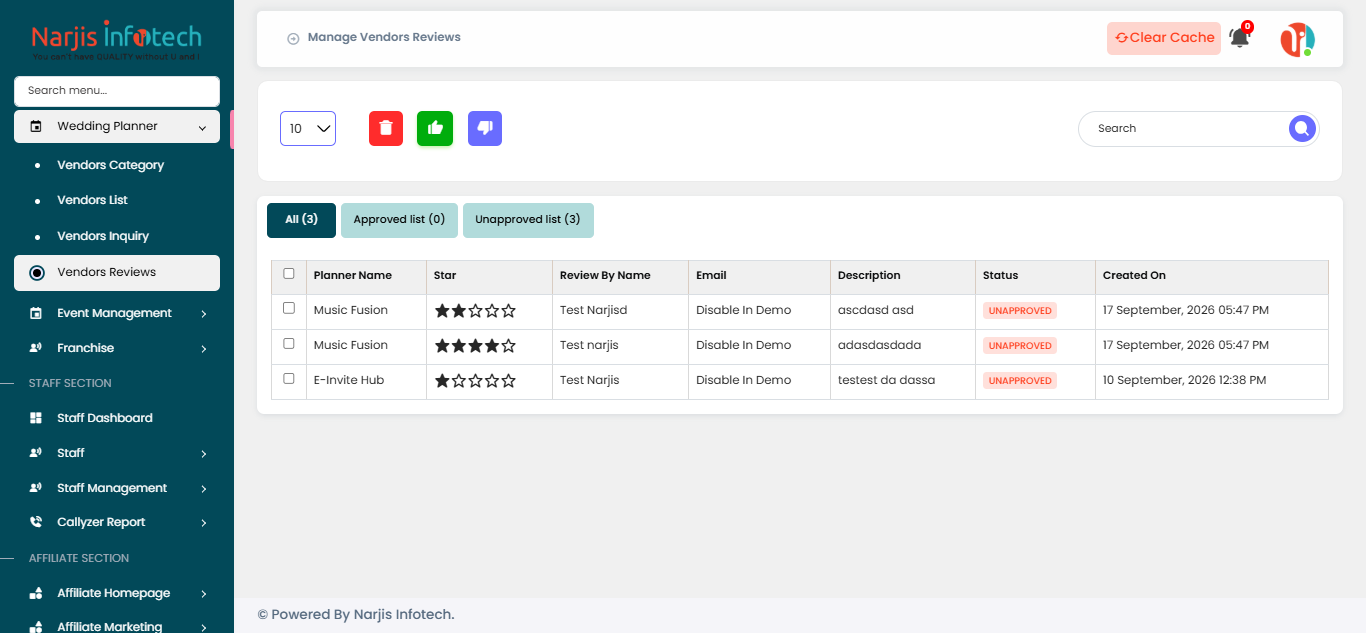Click the search magnifier icon button
The width and height of the screenshot is (1366, 633).
pyautogui.click(x=1301, y=128)
